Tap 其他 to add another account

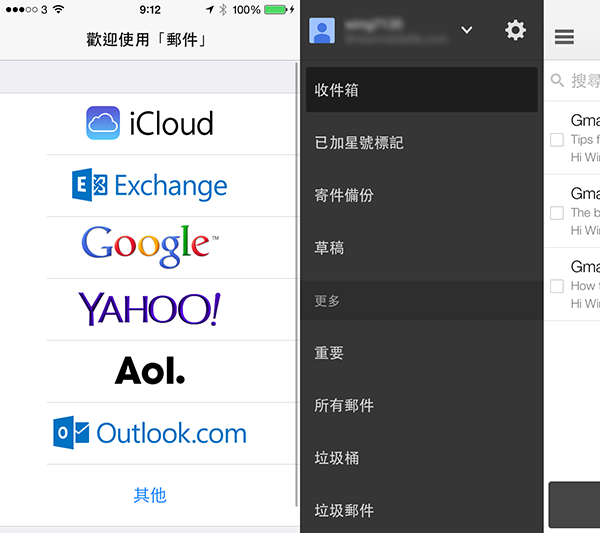(x=149, y=494)
